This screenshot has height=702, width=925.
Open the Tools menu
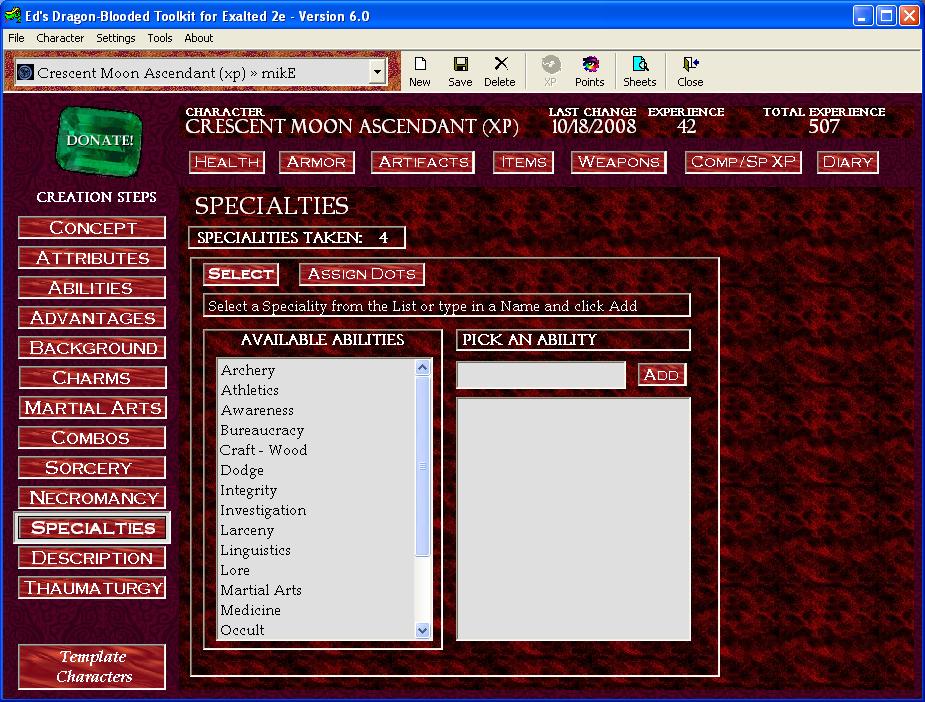(x=160, y=38)
